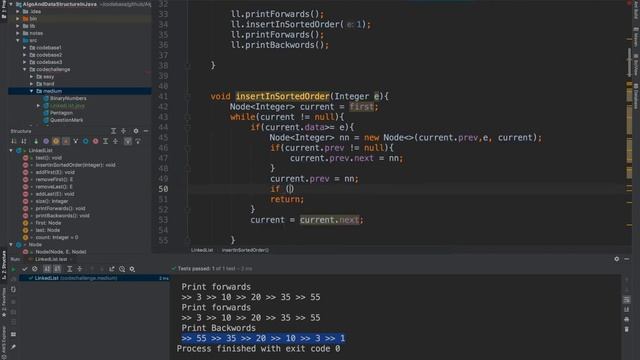Hide the Run tool window
The image size is (640, 360).
(627, 259)
